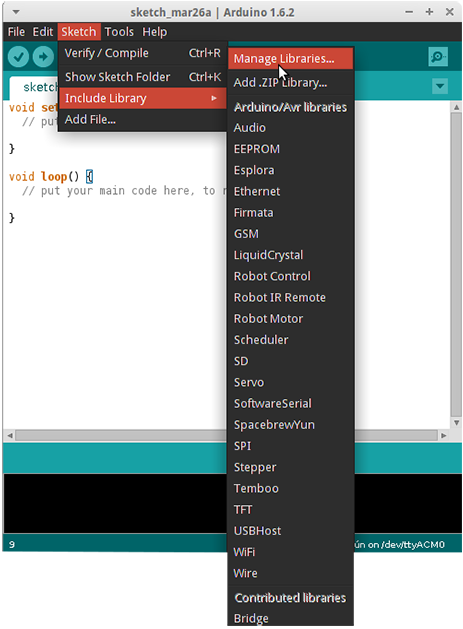This screenshot has width=463, height=629.
Task: Include the Bridge contributed library
Action: (290, 619)
